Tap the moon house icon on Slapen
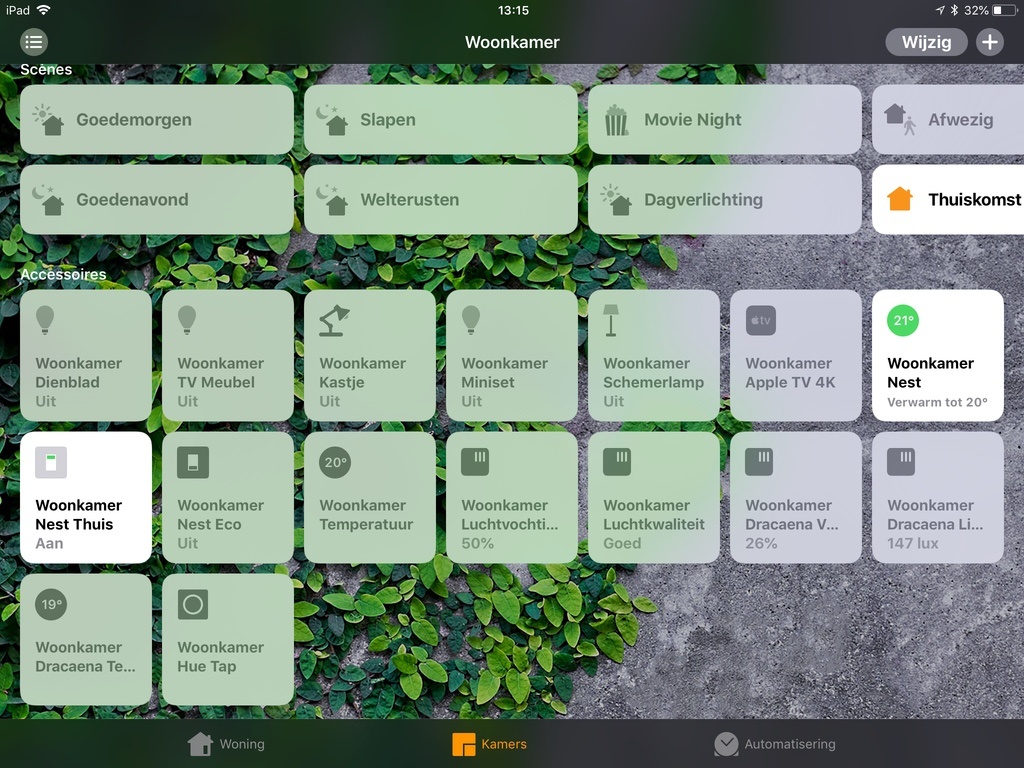Image resolution: width=1024 pixels, height=768 pixels. 332,120
